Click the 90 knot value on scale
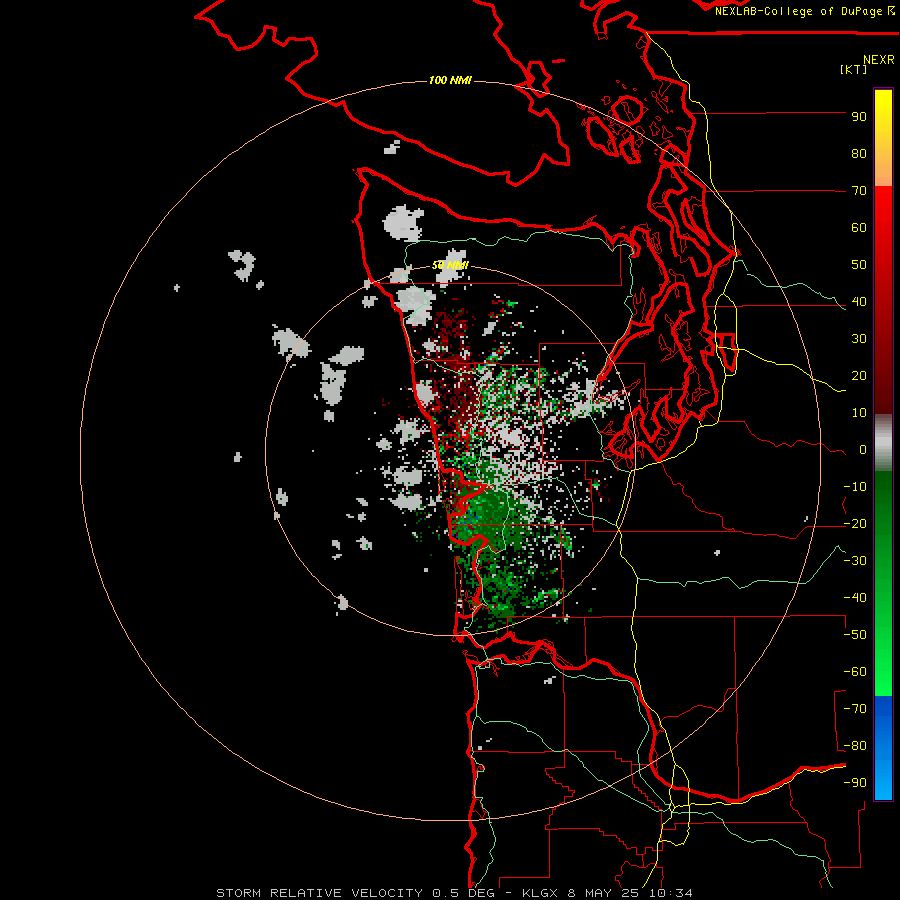 pos(859,117)
